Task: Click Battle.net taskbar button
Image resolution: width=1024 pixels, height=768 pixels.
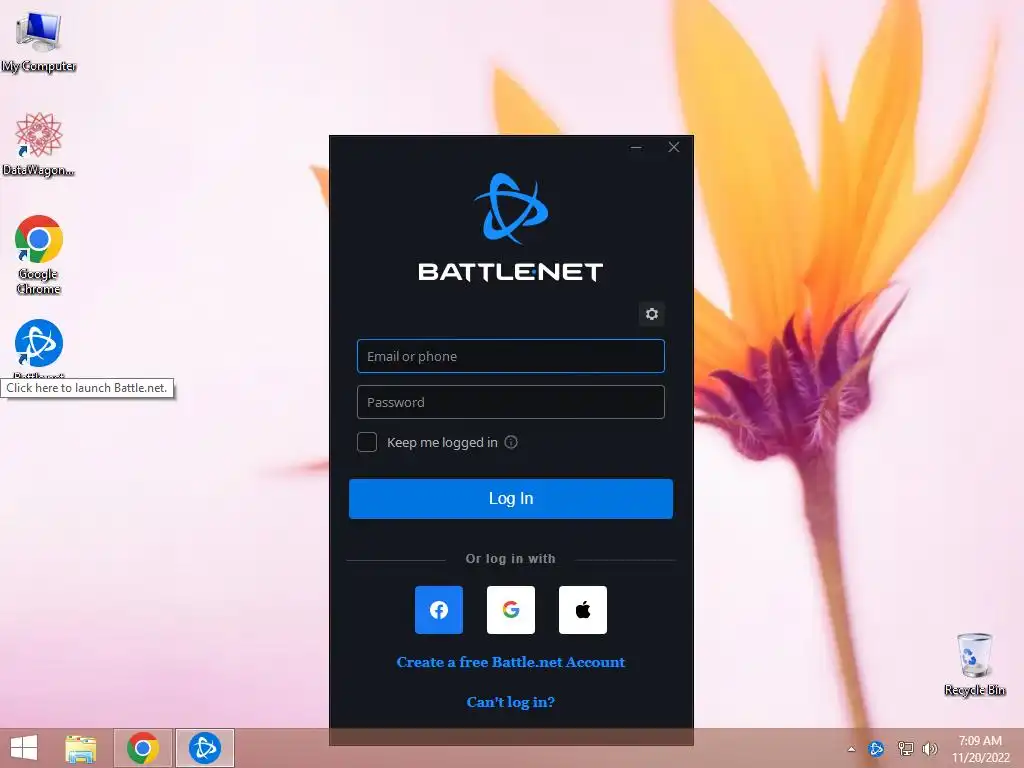Action: pos(204,748)
